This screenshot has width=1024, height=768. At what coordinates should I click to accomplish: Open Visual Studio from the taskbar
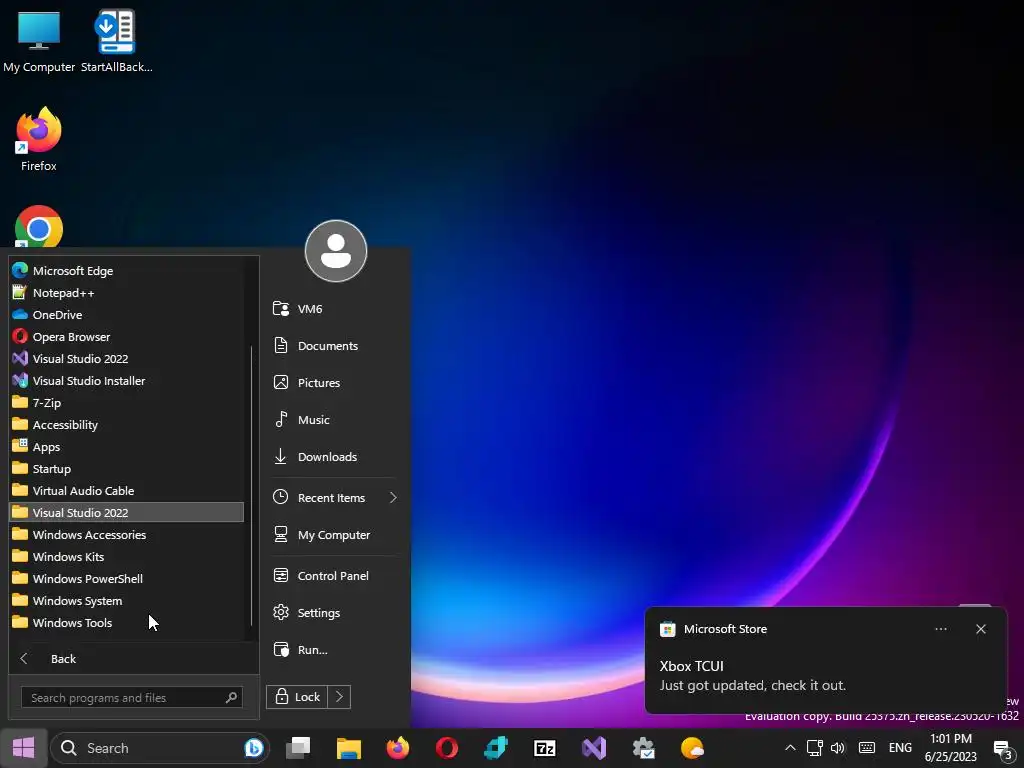click(x=594, y=748)
